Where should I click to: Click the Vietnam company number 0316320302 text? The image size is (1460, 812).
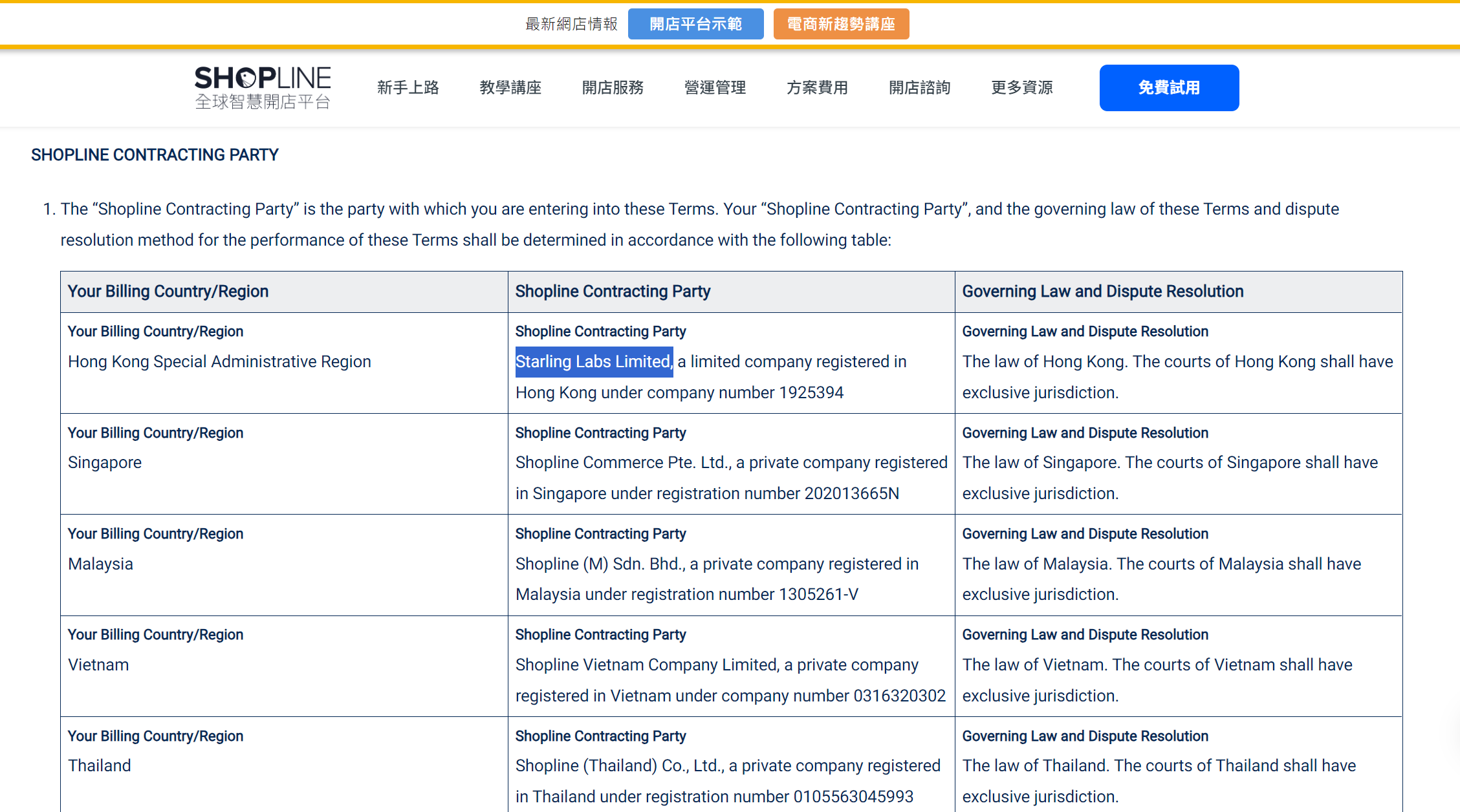click(x=899, y=696)
